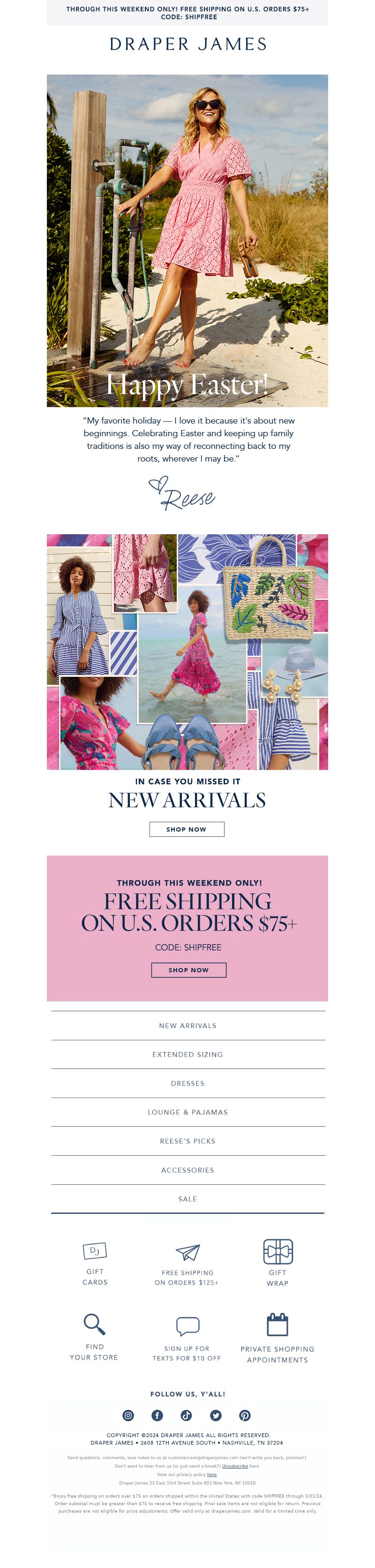Viewport: 375px width, 1568px height.
Task: Click the Gift Cards icon
Action: click(x=95, y=1250)
